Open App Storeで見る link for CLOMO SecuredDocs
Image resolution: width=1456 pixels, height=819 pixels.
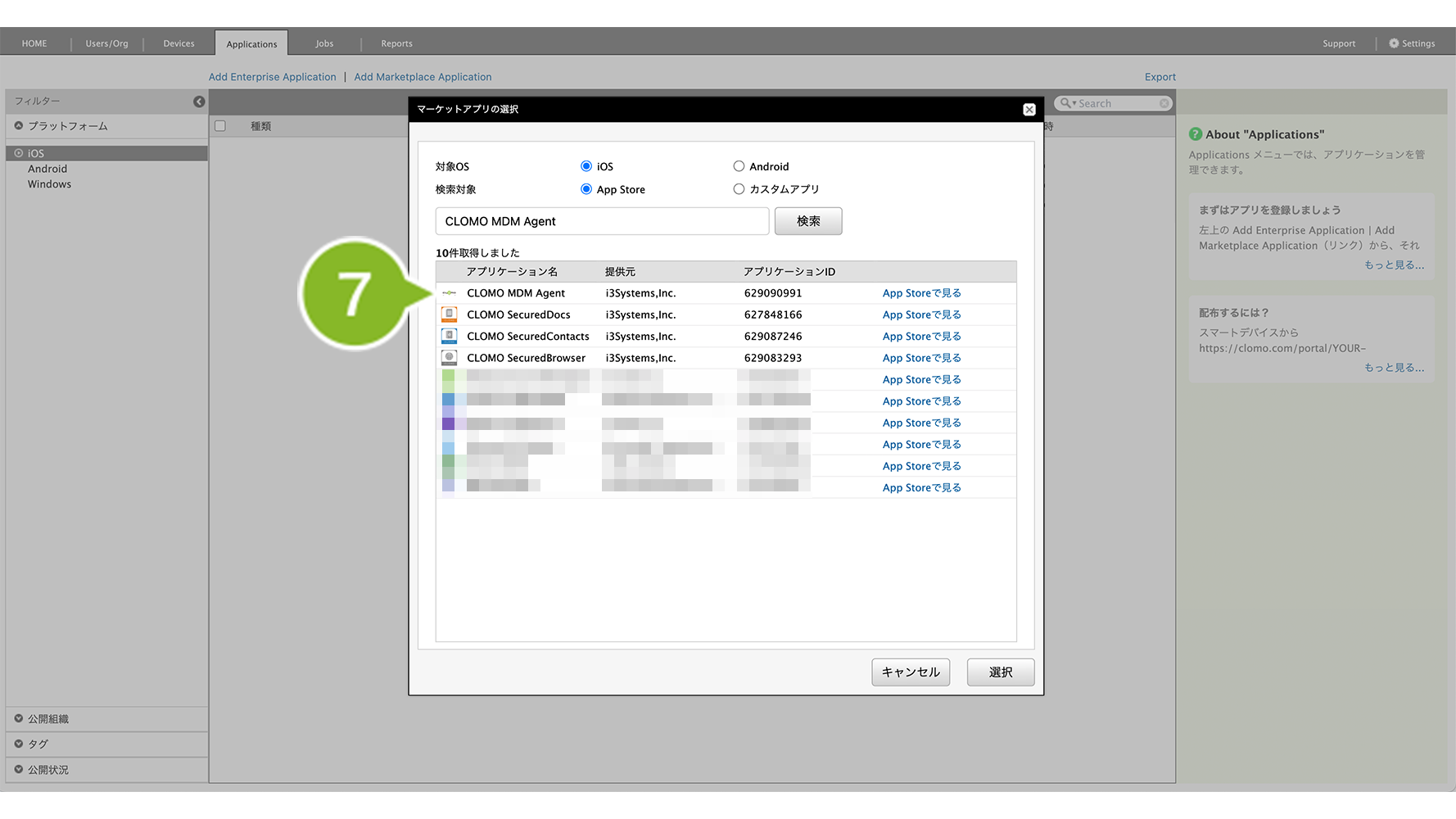[x=921, y=314]
